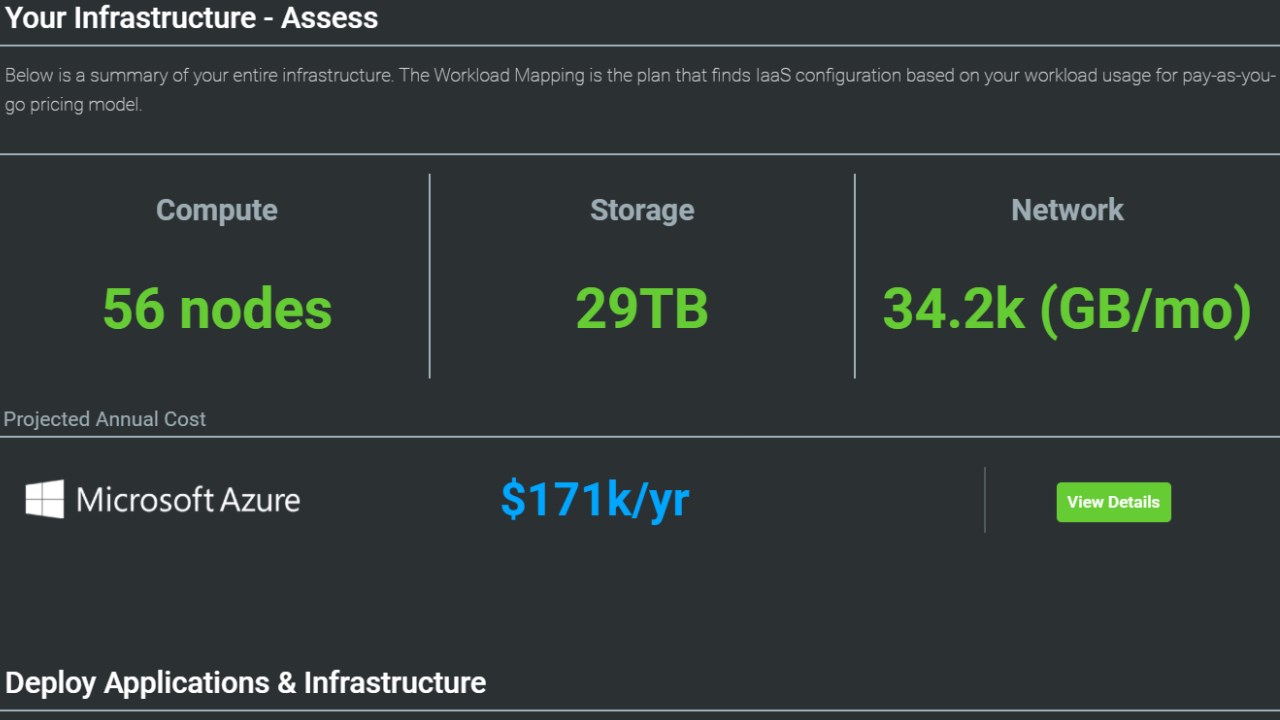Click the Windows logo icon beside Azure
The image size is (1280, 720).
click(44, 499)
